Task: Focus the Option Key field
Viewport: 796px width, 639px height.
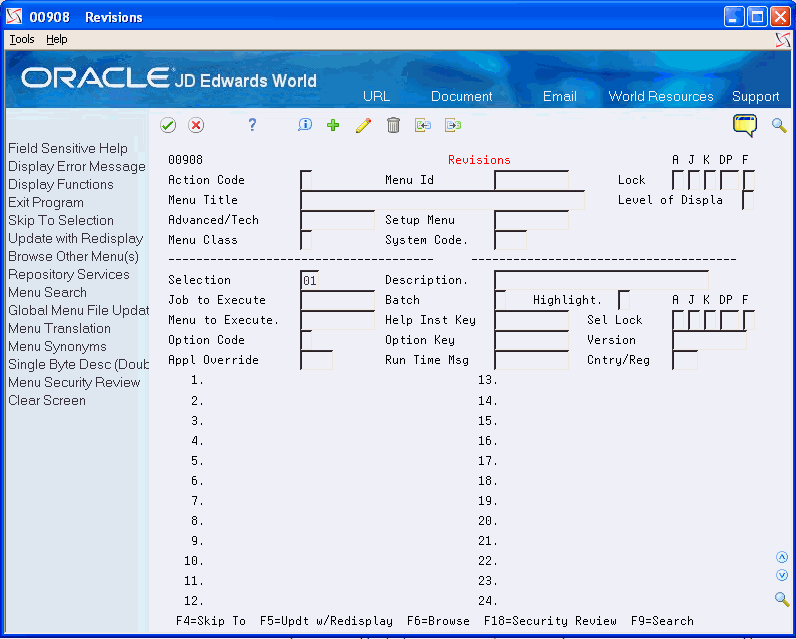Action: pos(531,340)
